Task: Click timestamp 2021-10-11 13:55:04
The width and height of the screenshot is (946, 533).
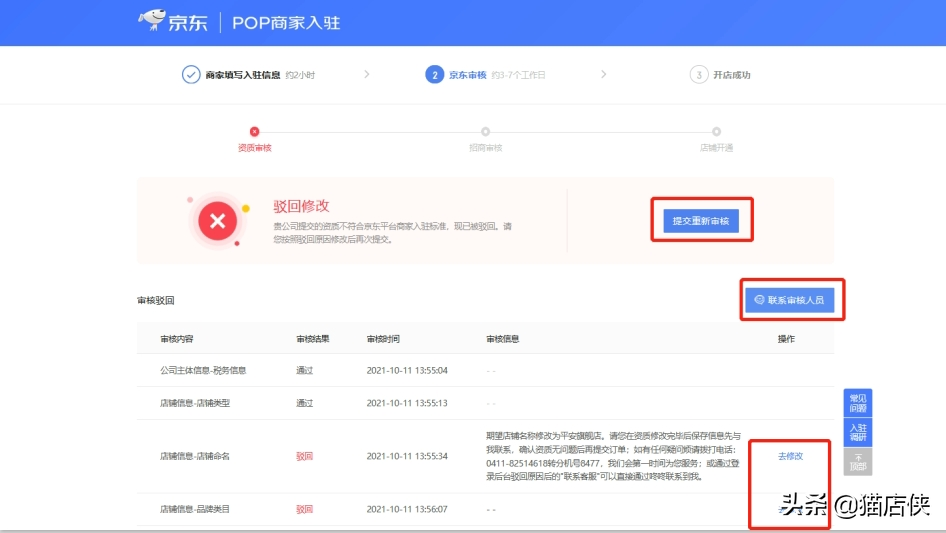Action: (x=407, y=370)
